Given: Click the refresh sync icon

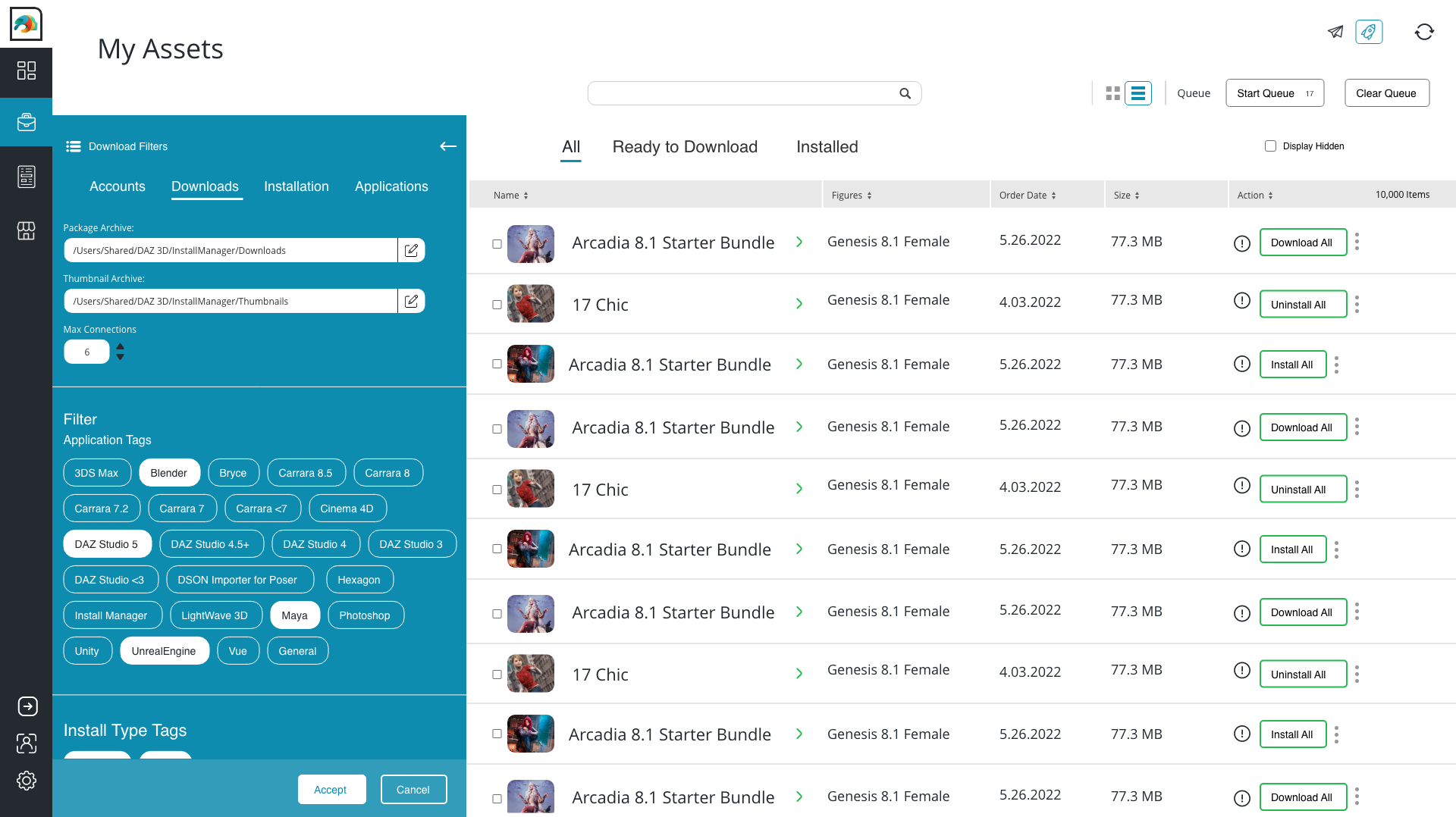Looking at the screenshot, I should [x=1424, y=32].
